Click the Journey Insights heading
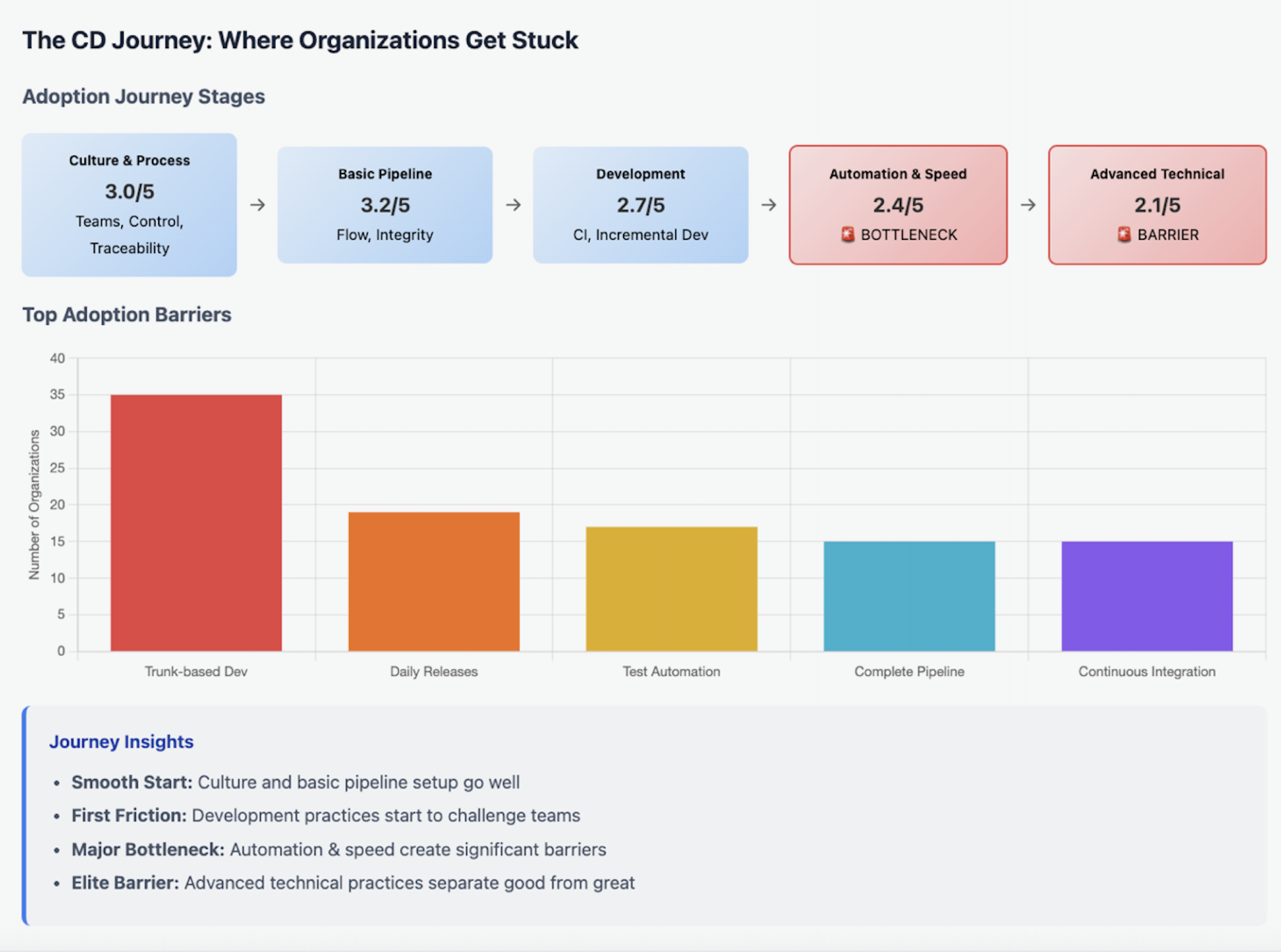Screen dimensions: 1281x952 [x=121, y=742]
